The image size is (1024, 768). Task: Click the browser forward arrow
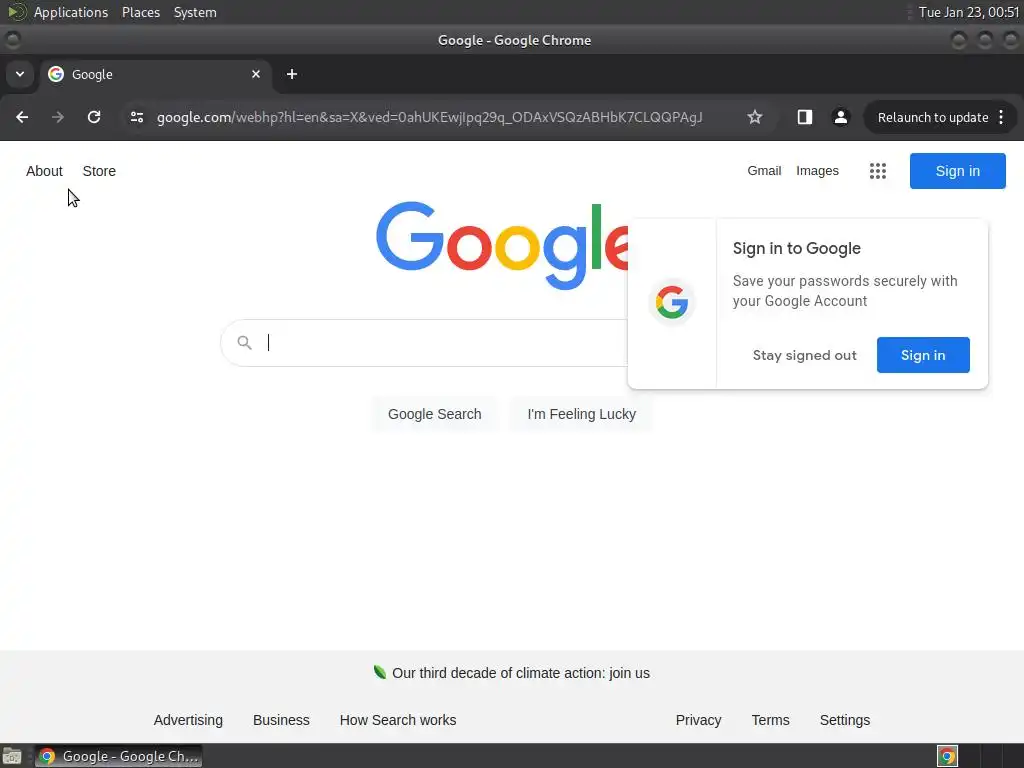click(x=58, y=117)
